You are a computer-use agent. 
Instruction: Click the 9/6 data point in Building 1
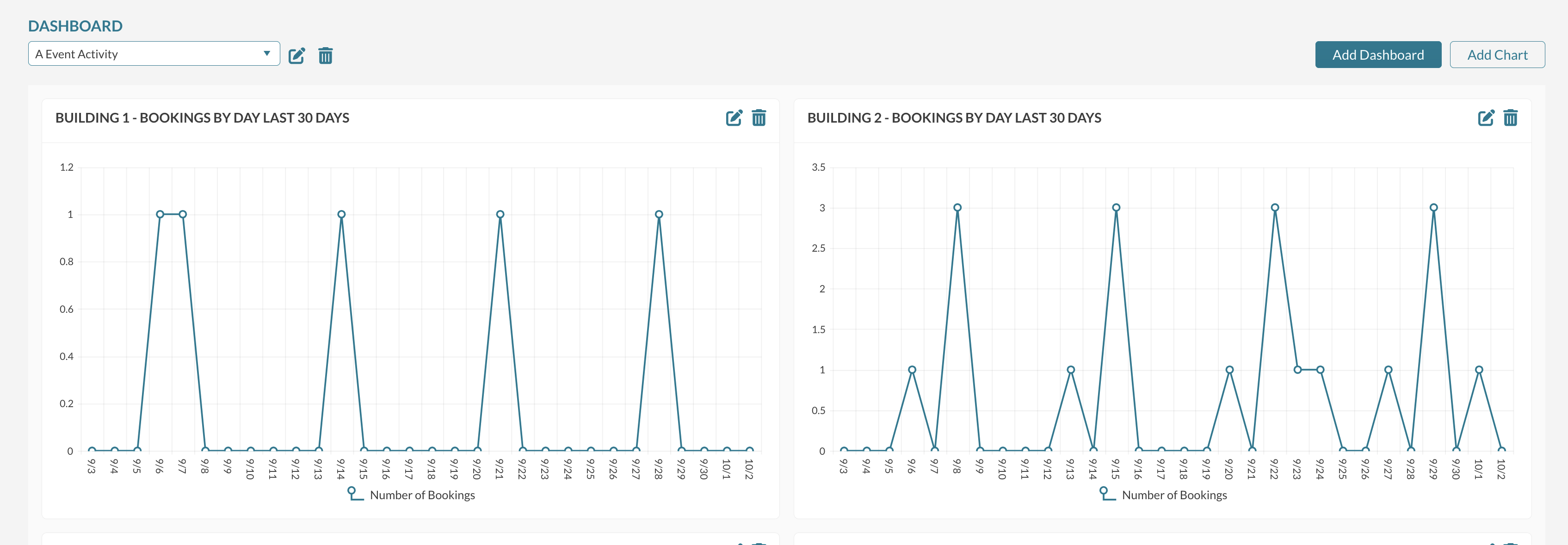pos(160,214)
